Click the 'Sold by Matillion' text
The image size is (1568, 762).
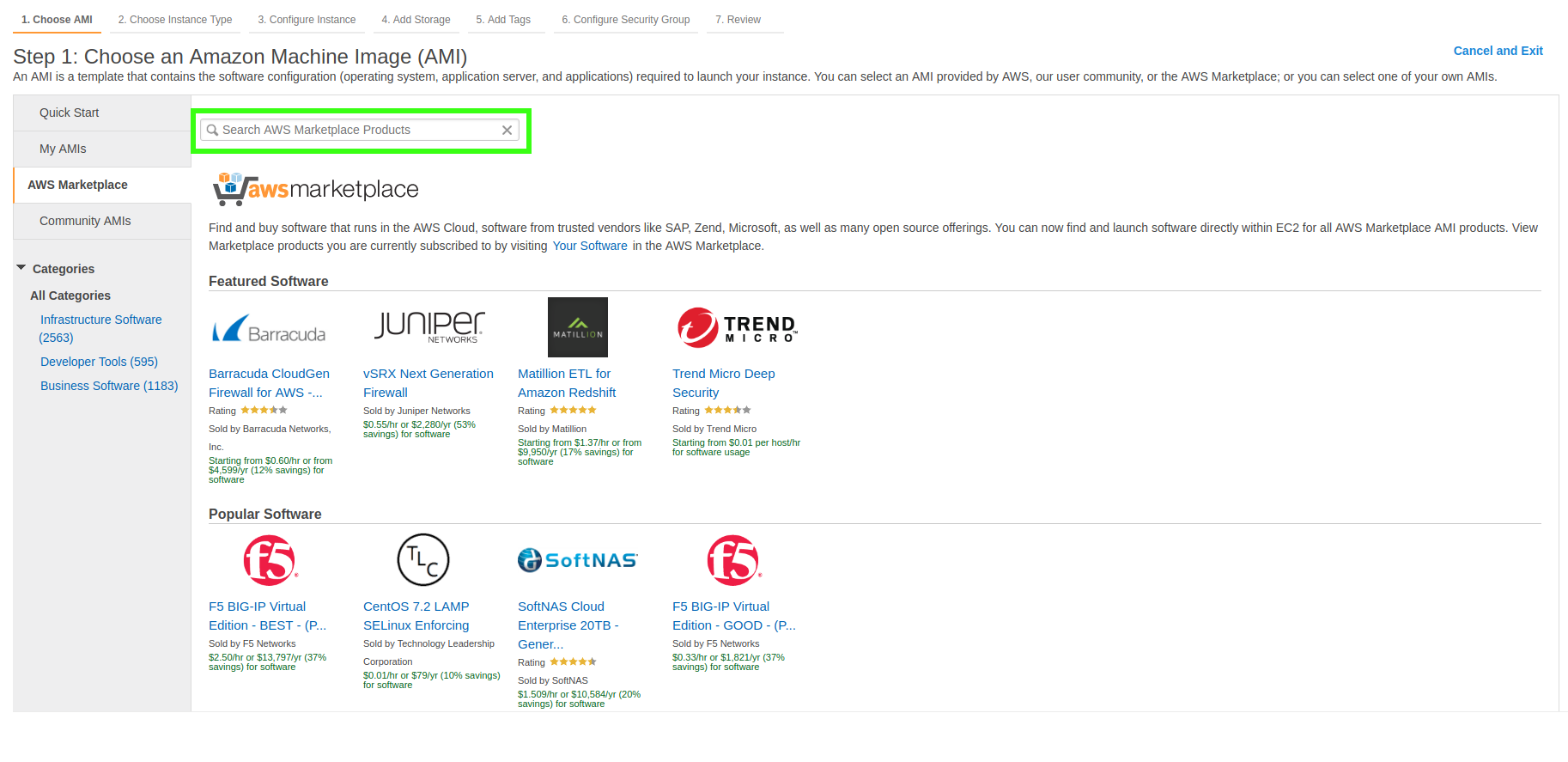click(552, 429)
